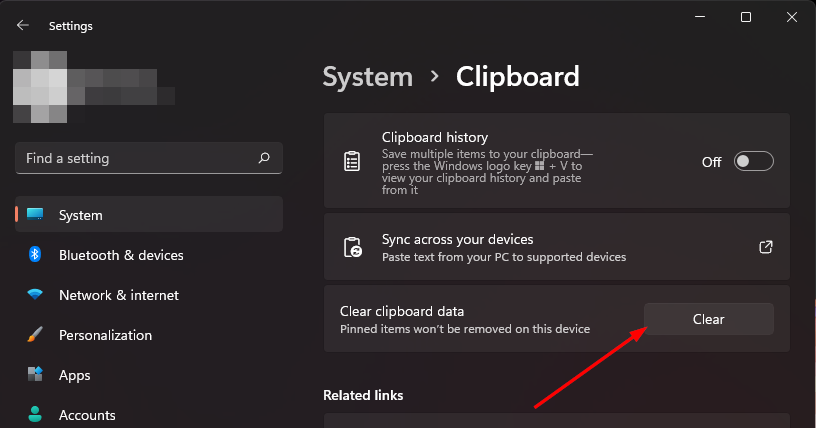This screenshot has height=428, width=816.
Task: Click the search magnifier icon
Action: 264,158
